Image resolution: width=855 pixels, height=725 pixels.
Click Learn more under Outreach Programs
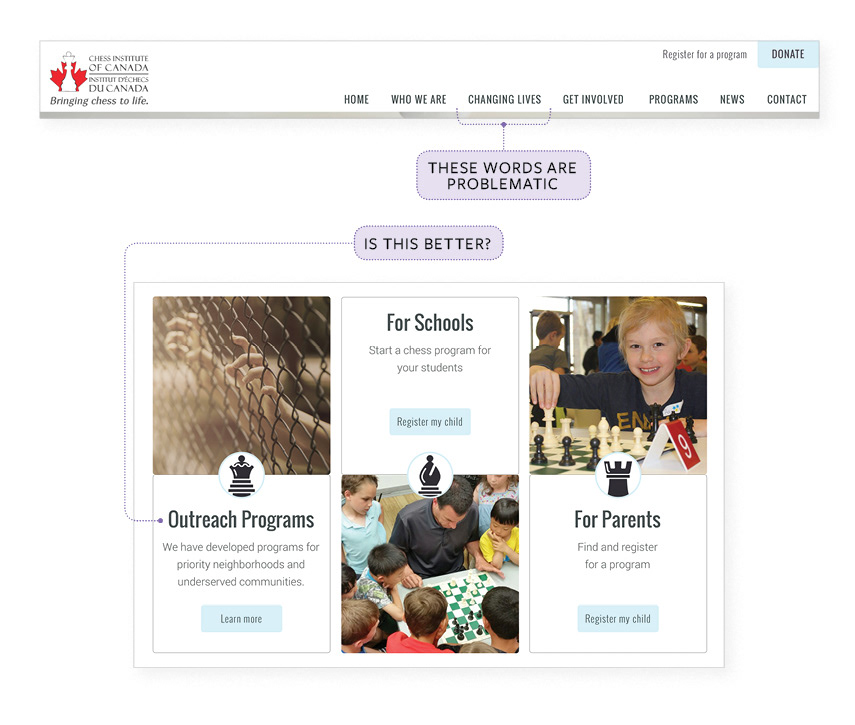click(241, 619)
